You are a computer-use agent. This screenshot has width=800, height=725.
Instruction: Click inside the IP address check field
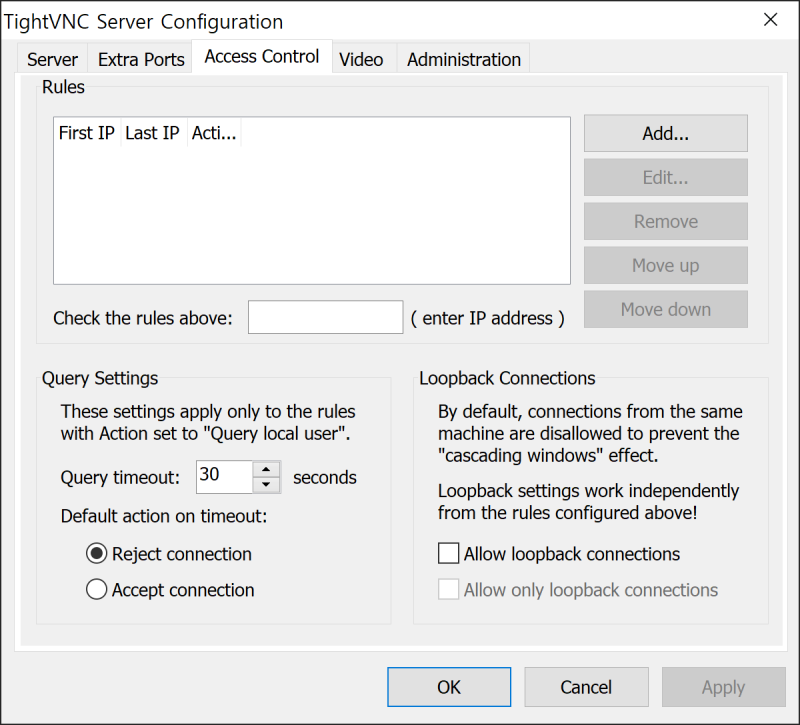tap(324, 317)
